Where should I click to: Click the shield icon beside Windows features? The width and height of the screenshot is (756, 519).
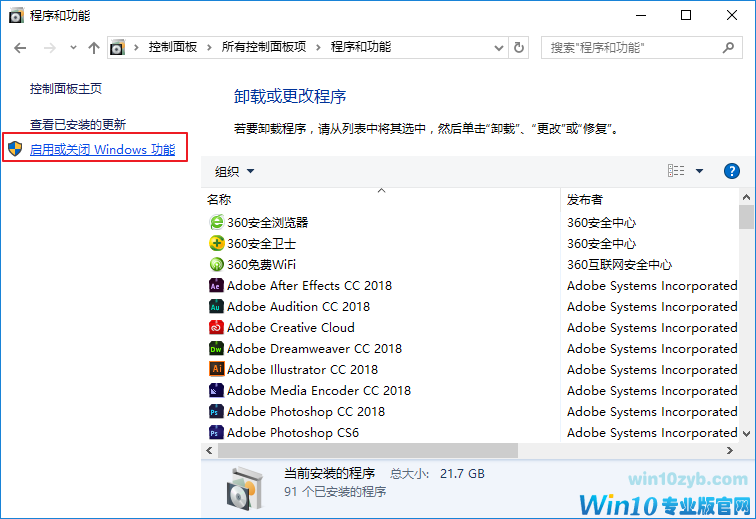(15, 149)
